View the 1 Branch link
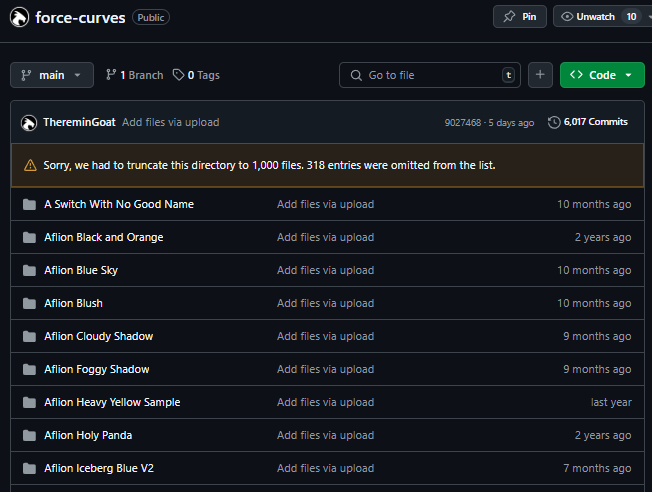The image size is (652, 492). (134, 75)
